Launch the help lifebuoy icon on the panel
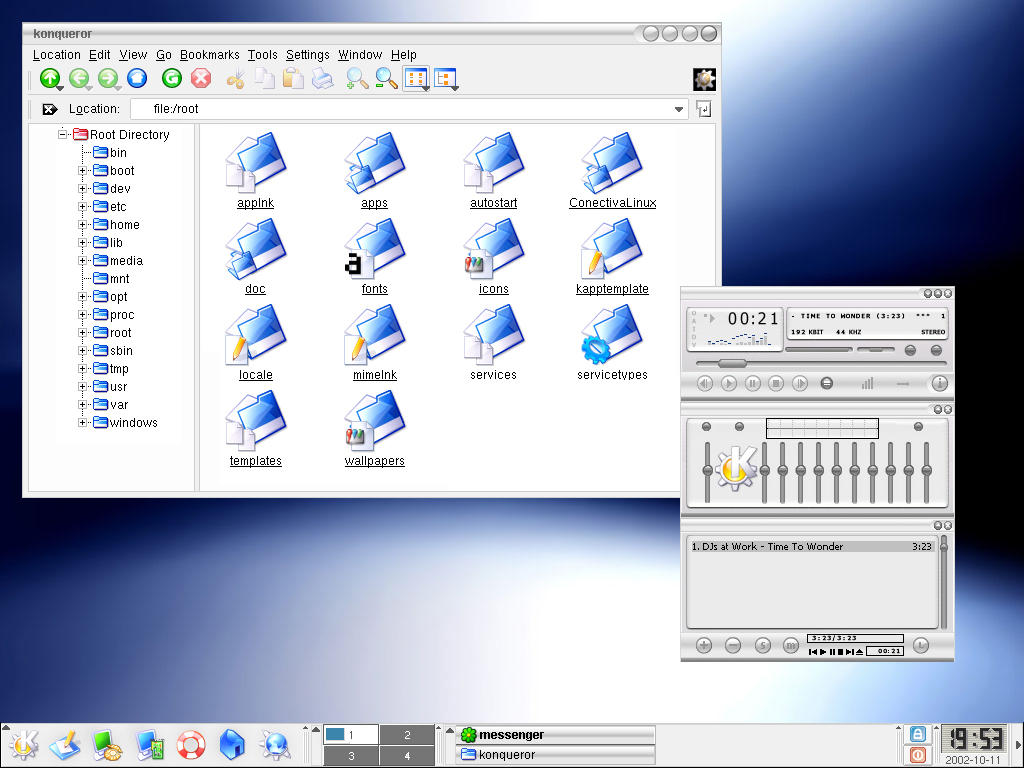This screenshot has height=768, width=1024. click(191, 744)
